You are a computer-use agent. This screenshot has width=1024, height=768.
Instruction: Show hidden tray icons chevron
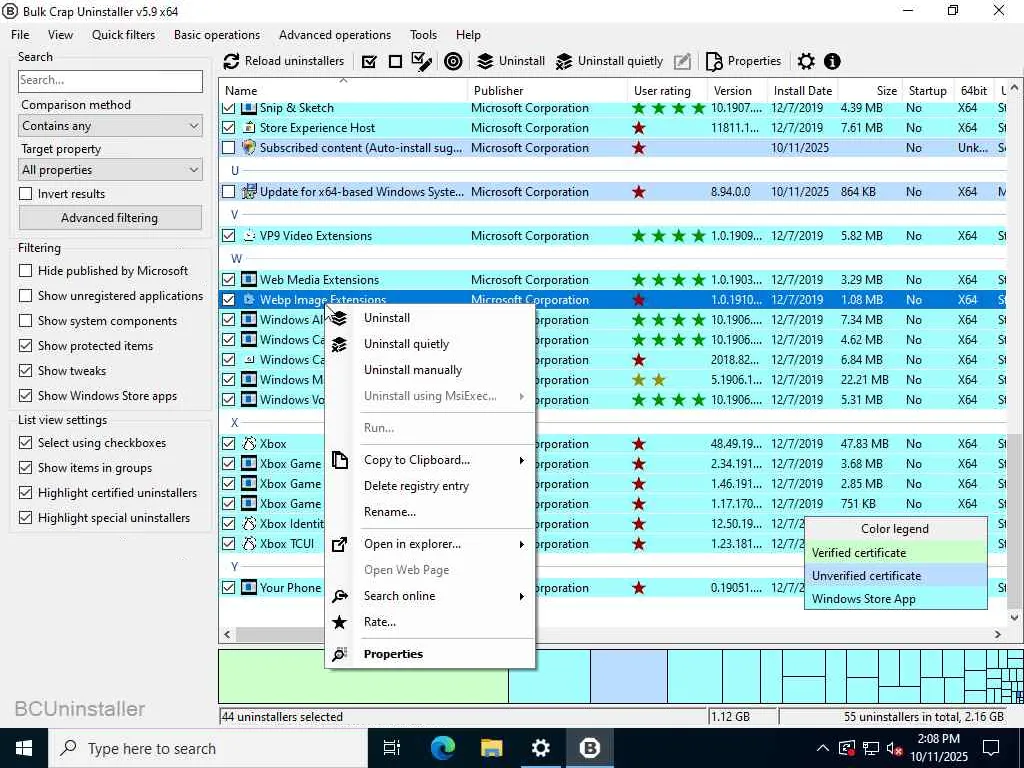click(x=823, y=748)
